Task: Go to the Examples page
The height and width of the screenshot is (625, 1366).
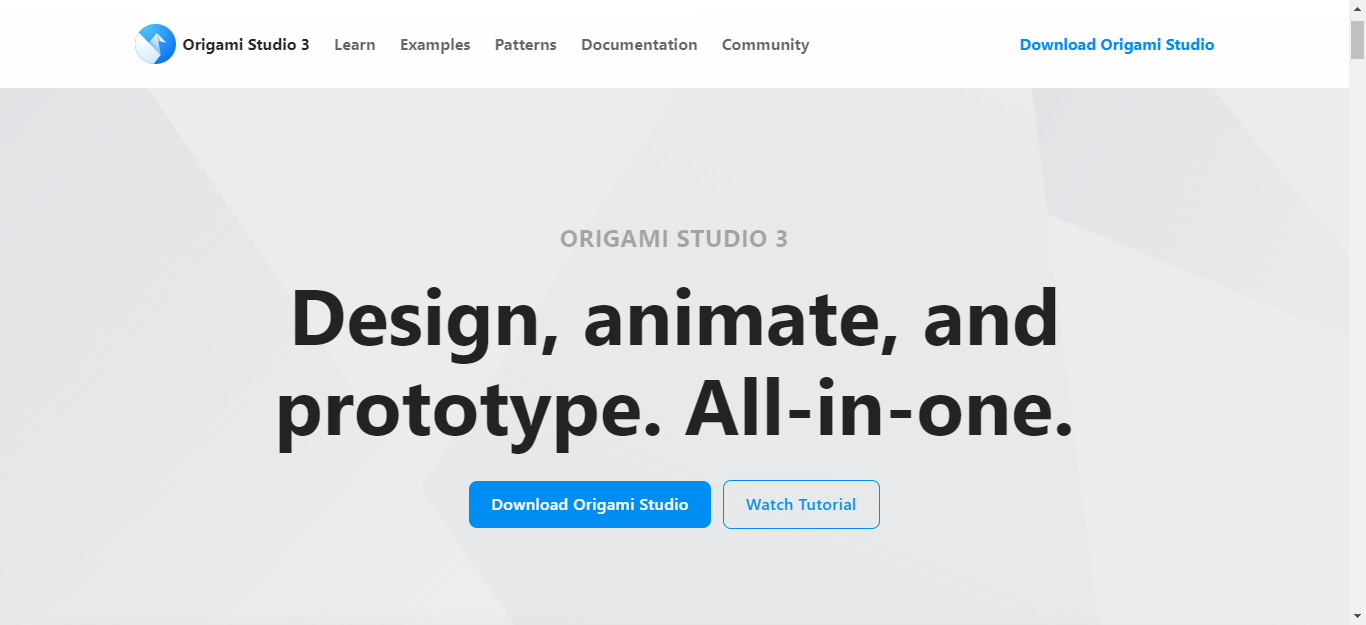Action: click(x=435, y=45)
